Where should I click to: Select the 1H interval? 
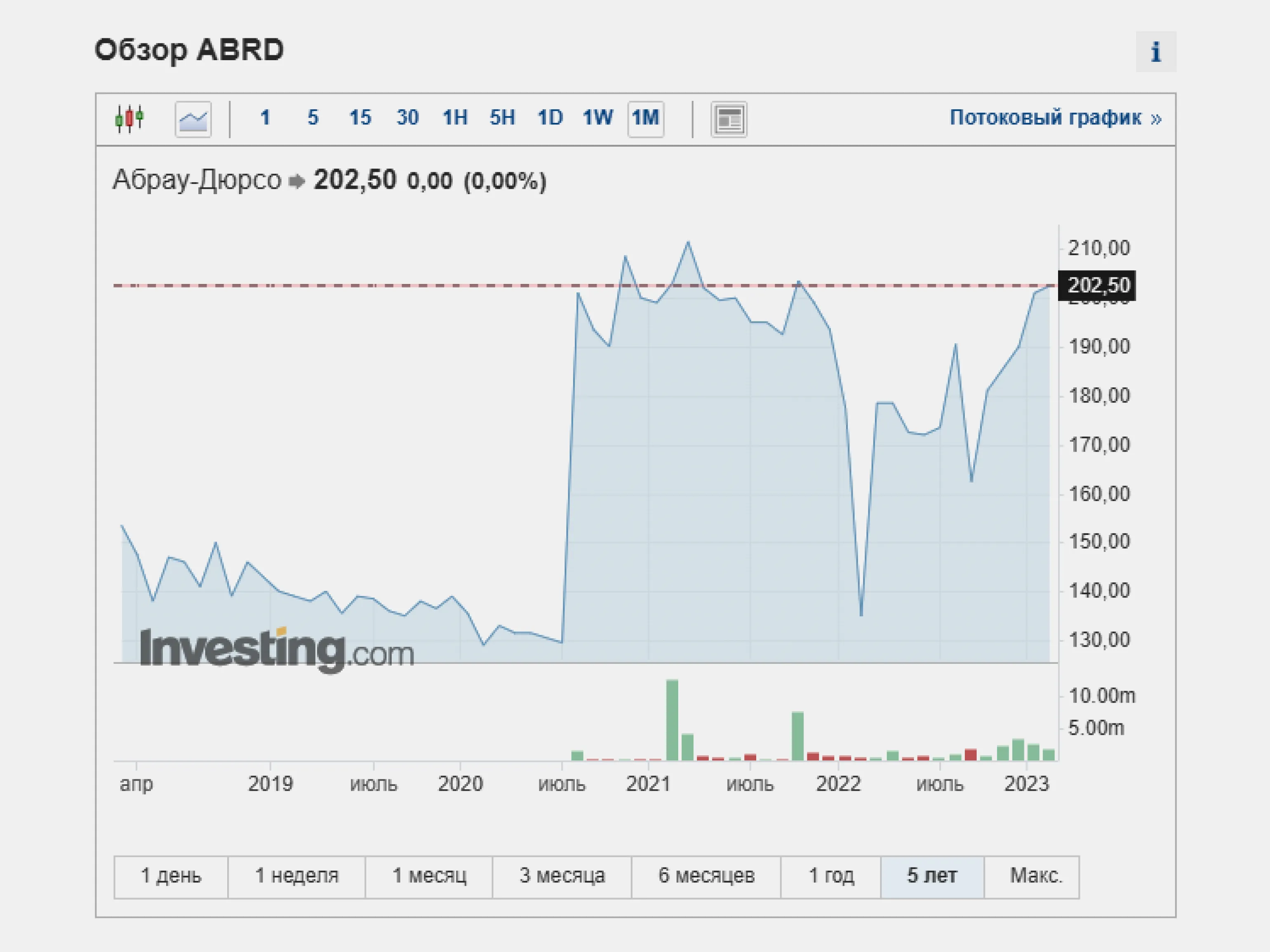455,118
